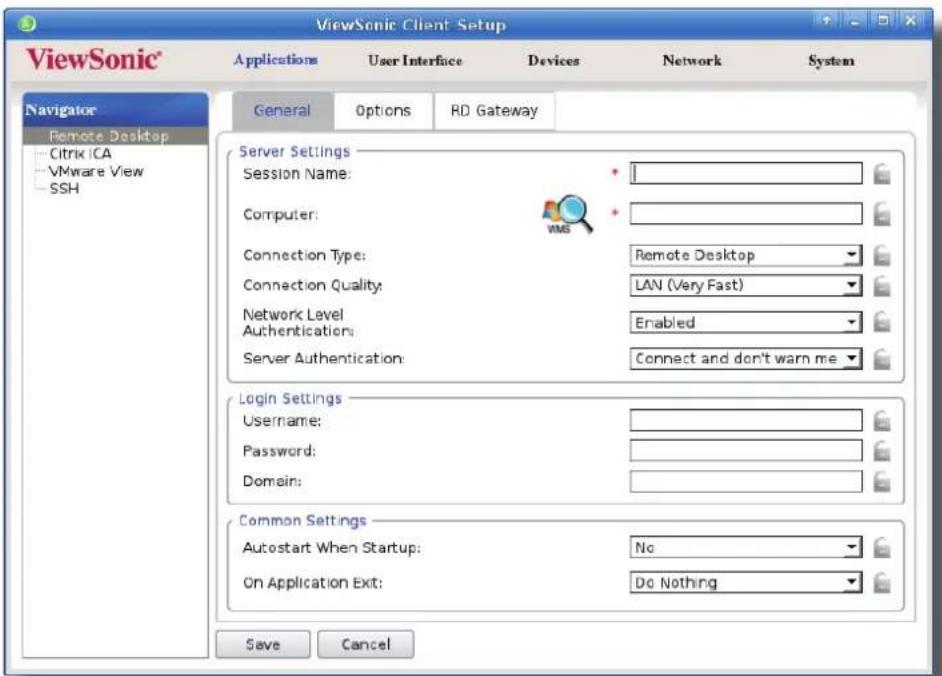Expand the Network Level Authentication dropdown
This screenshot has height=676, width=942.
pyautogui.click(x=746, y=323)
